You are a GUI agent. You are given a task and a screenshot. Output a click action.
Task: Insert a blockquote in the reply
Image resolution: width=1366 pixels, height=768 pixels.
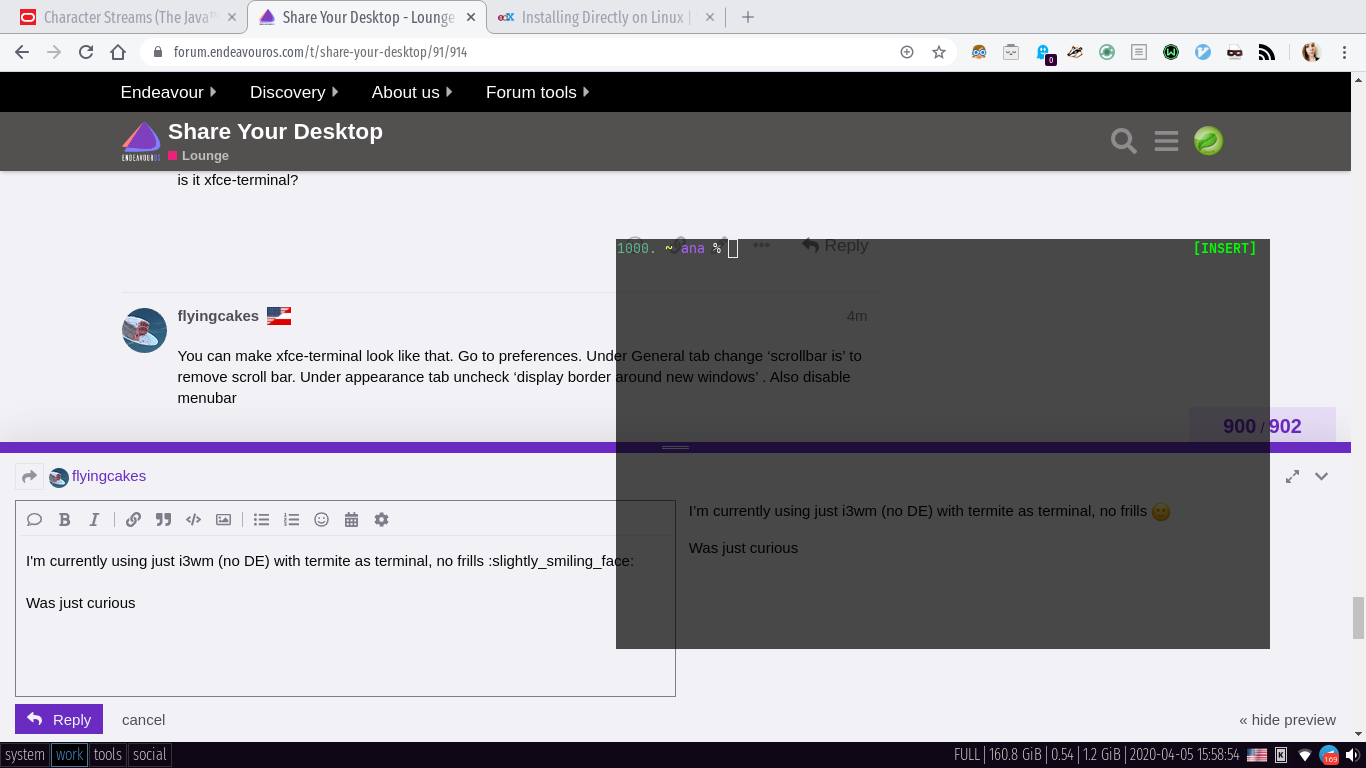click(163, 520)
